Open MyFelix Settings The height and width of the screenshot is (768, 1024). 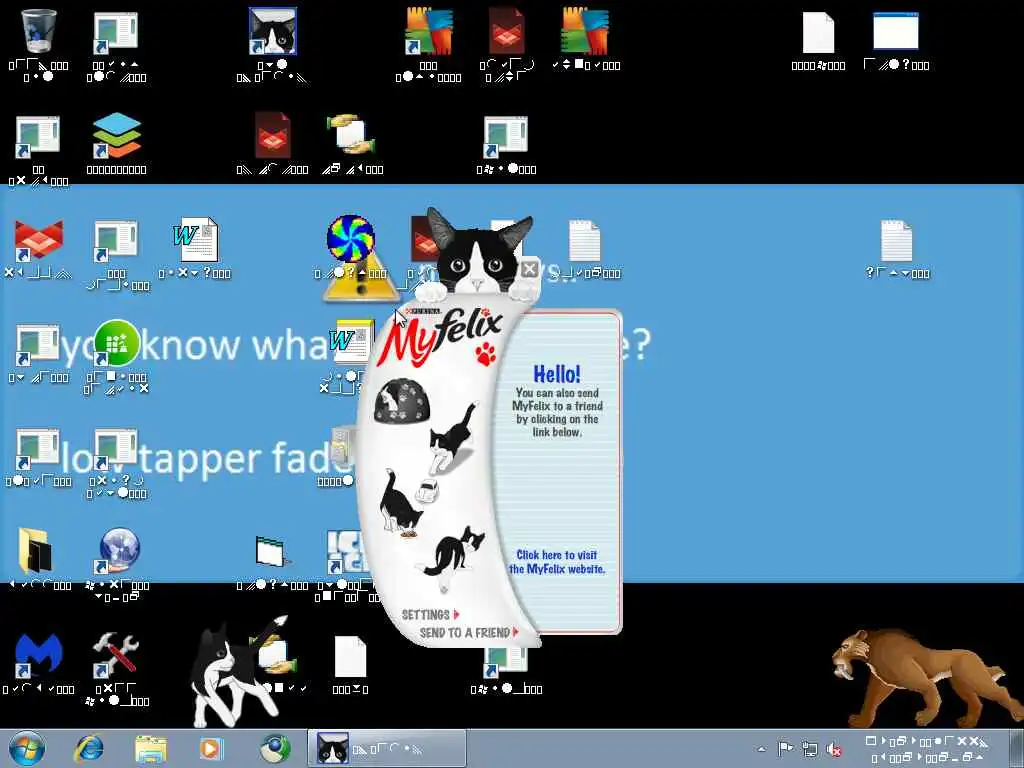point(431,615)
